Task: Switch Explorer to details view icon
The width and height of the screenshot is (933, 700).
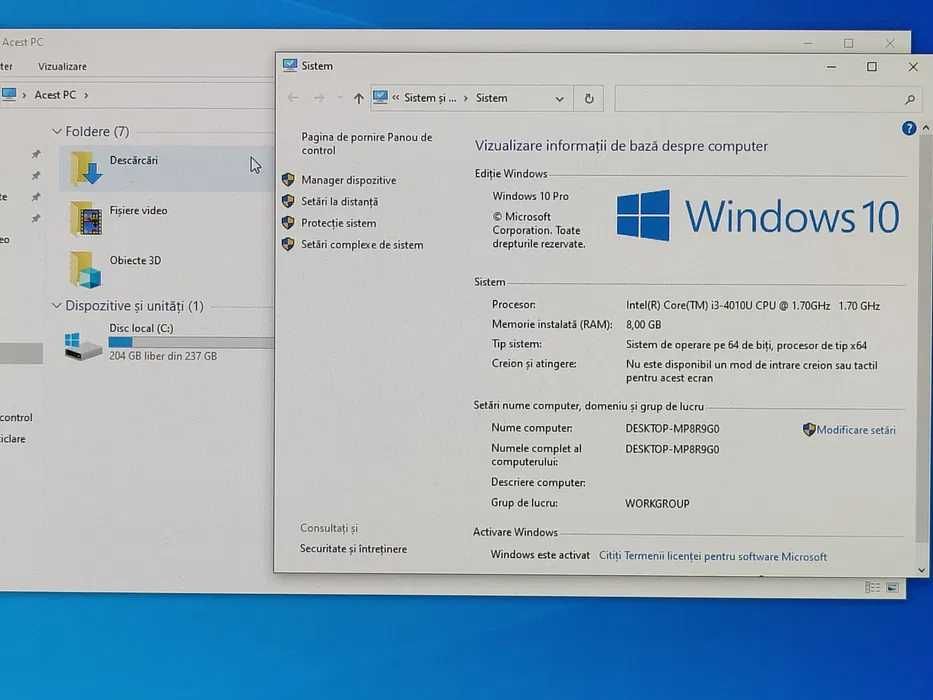Action: tap(872, 588)
